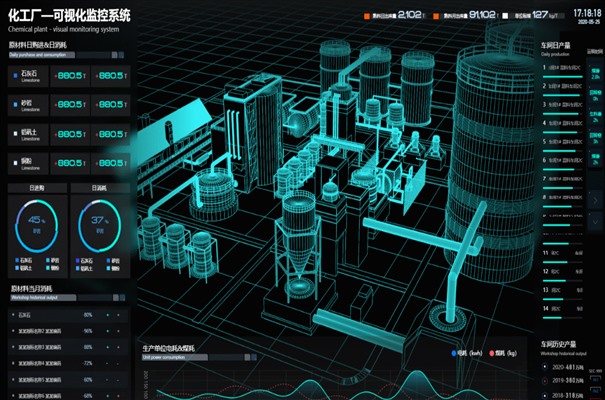Select the 铝矾土 white square marker
605x400 pixels.
pos(15,134)
